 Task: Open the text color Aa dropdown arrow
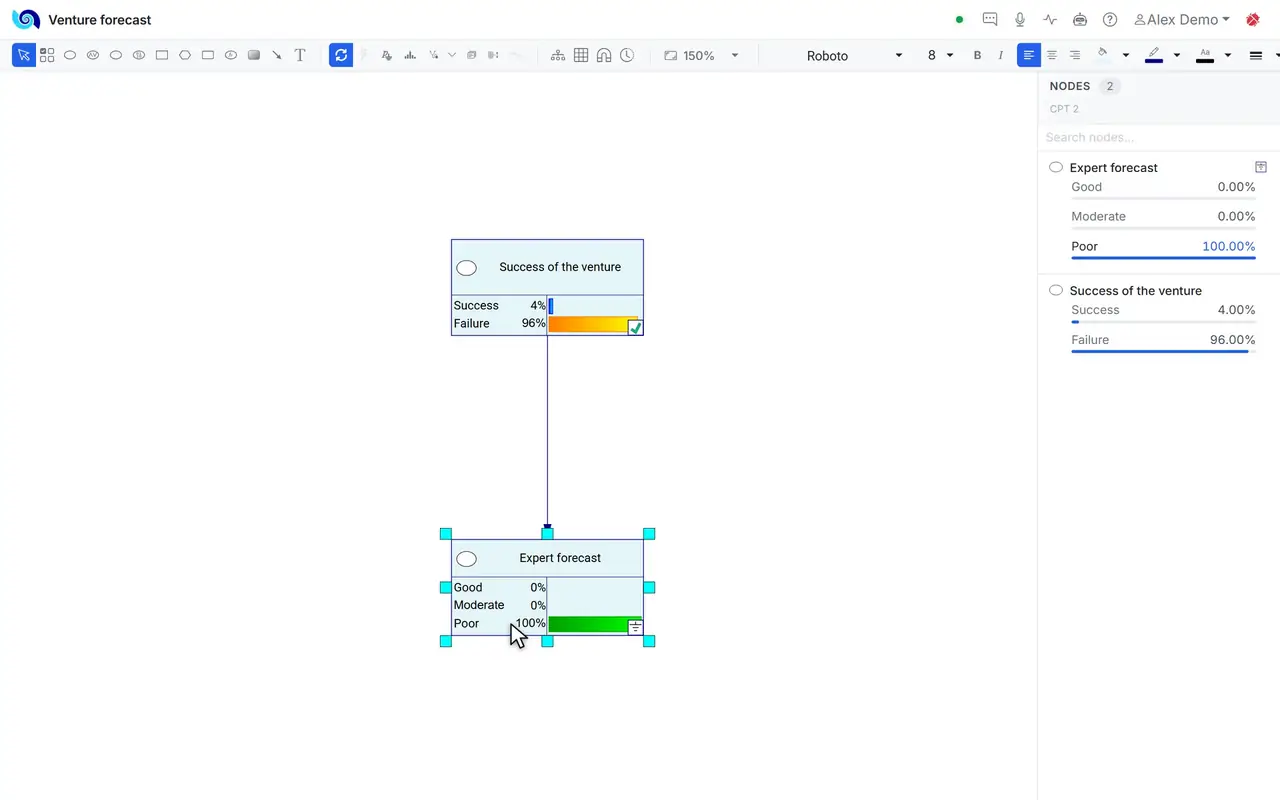1228,55
